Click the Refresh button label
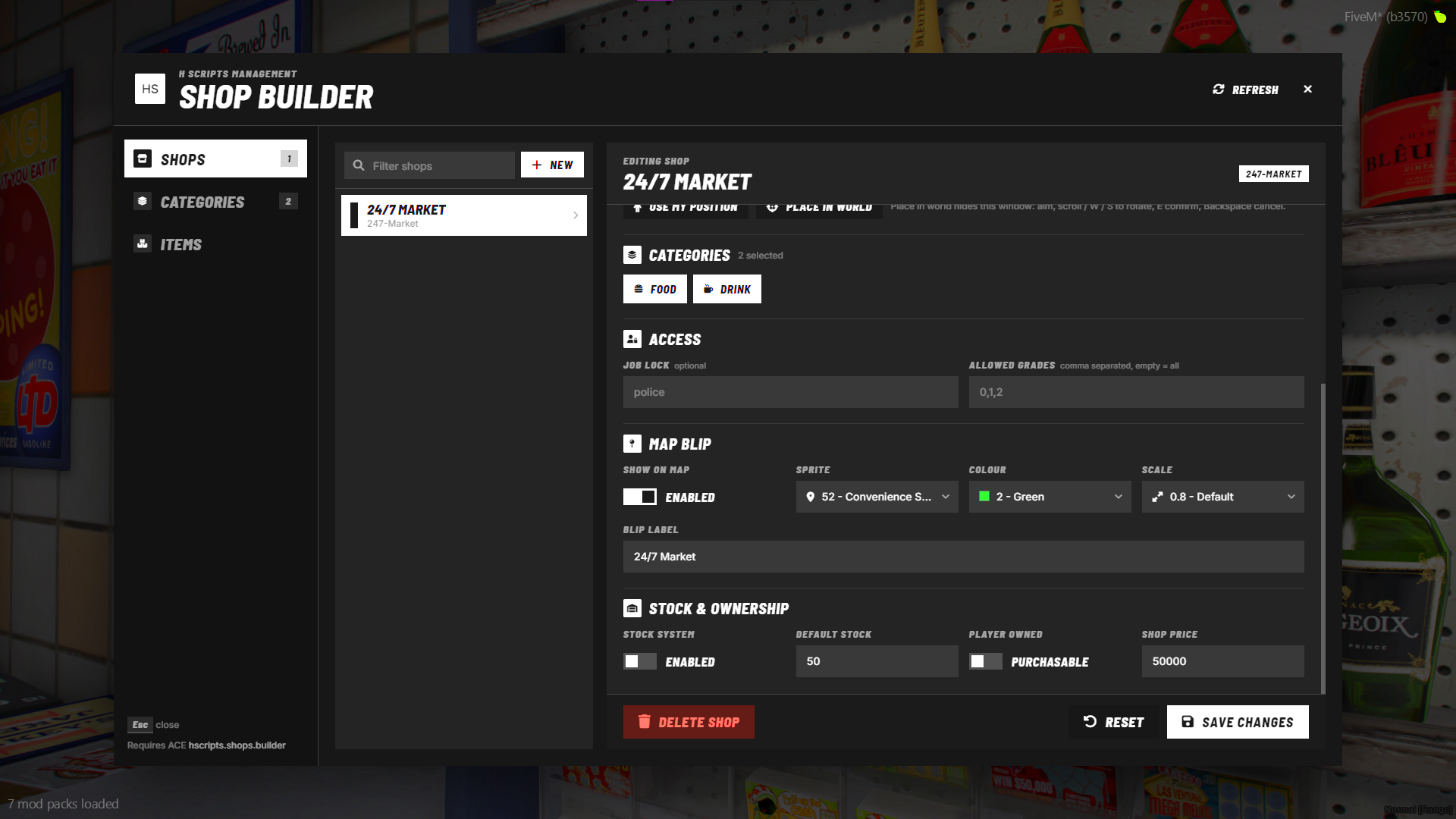This screenshot has height=819, width=1456. [1255, 89]
